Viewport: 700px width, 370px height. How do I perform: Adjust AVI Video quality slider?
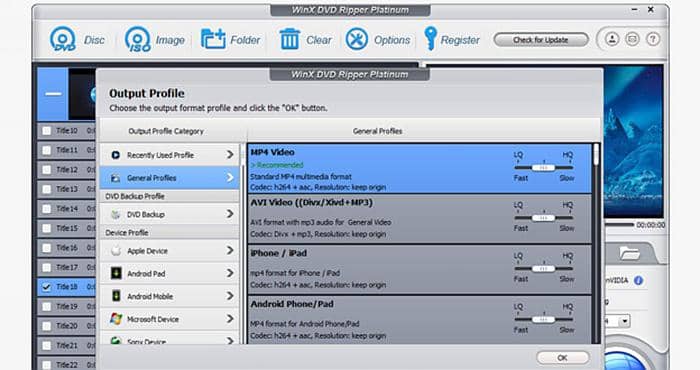pos(543,218)
